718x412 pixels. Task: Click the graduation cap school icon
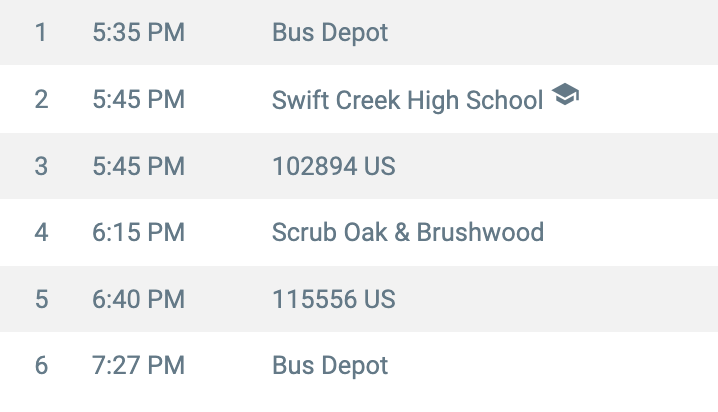pyautogui.click(x=566, y=96)
